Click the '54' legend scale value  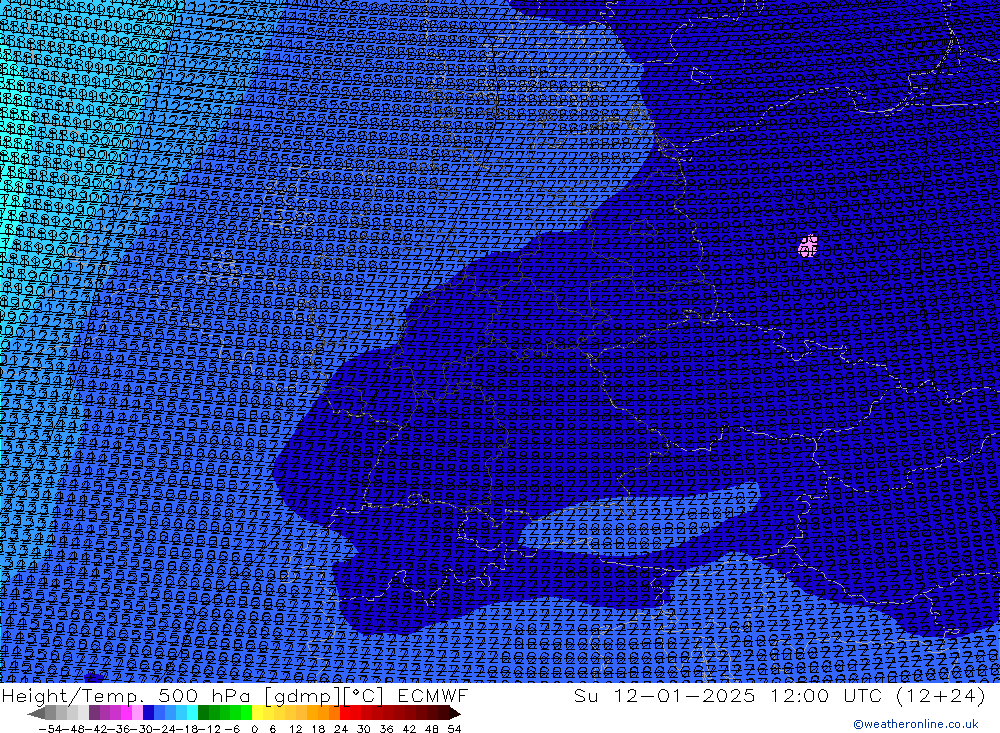(x=454, y=729)
